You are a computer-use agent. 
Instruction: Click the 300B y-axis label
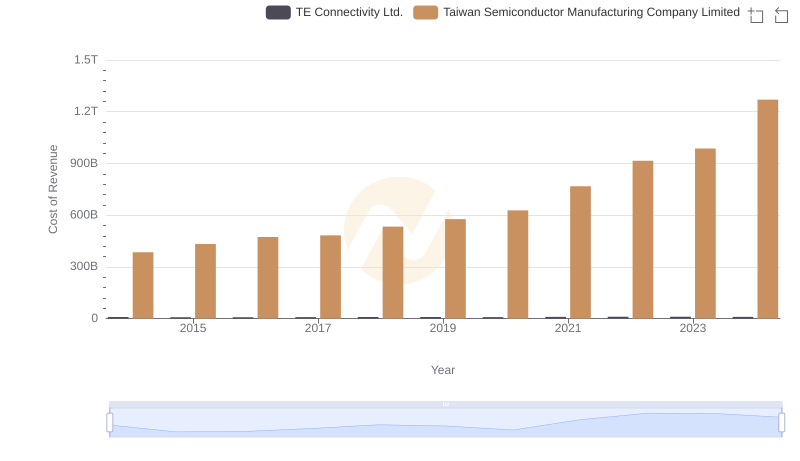pos(84,266)
